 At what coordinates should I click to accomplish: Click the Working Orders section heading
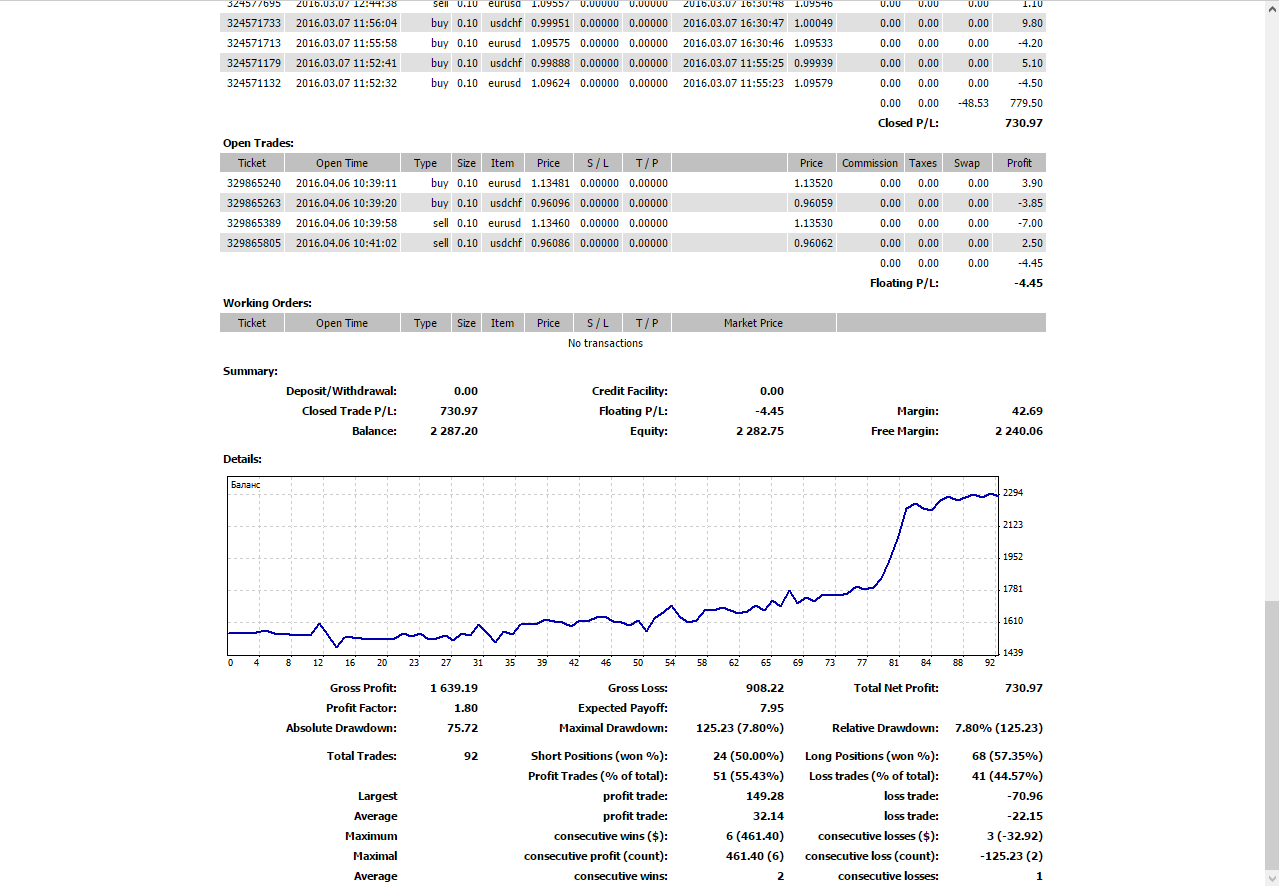(267, 303)
